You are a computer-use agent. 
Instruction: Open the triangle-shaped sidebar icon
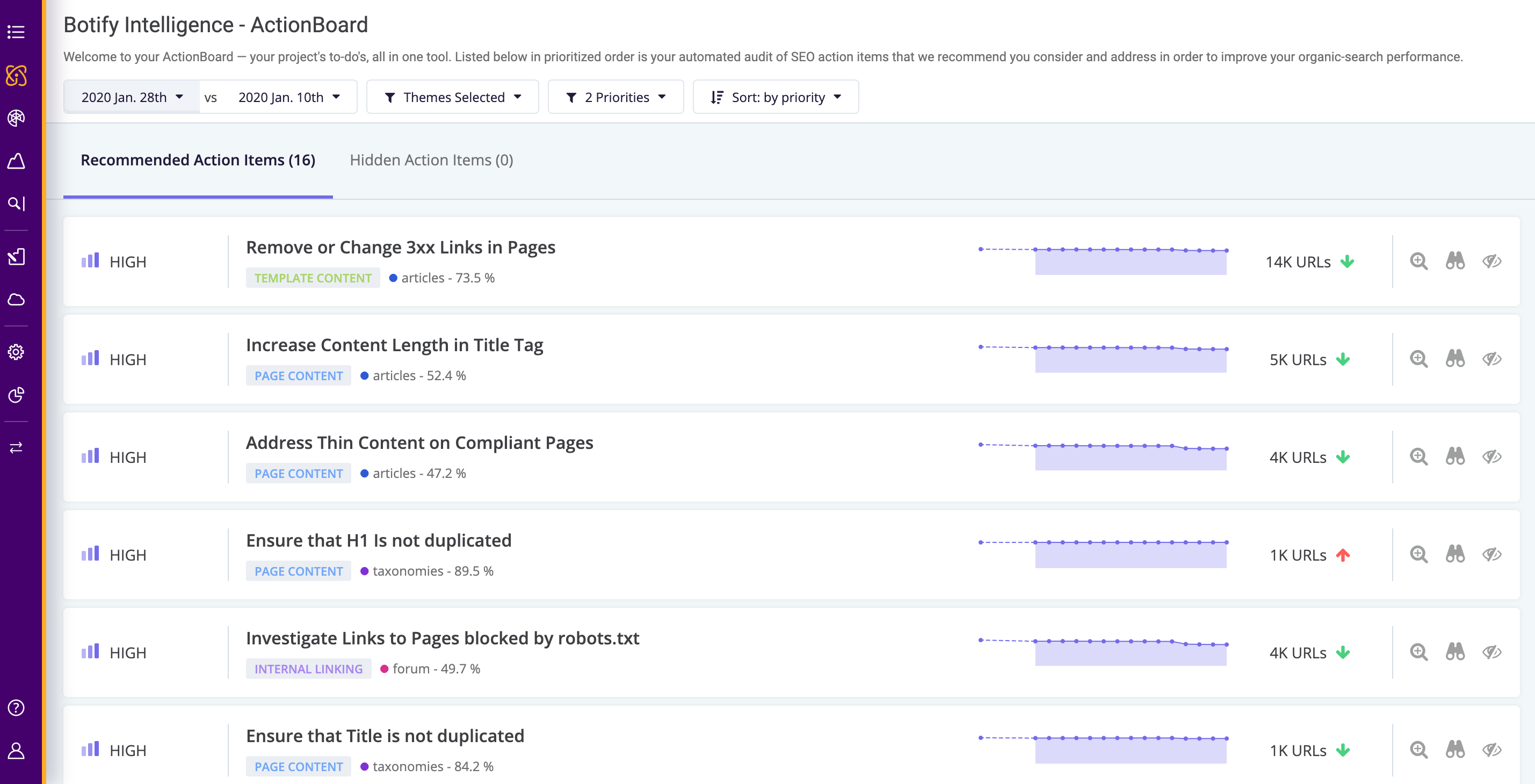pyautogui.click(x=16, y=161)
